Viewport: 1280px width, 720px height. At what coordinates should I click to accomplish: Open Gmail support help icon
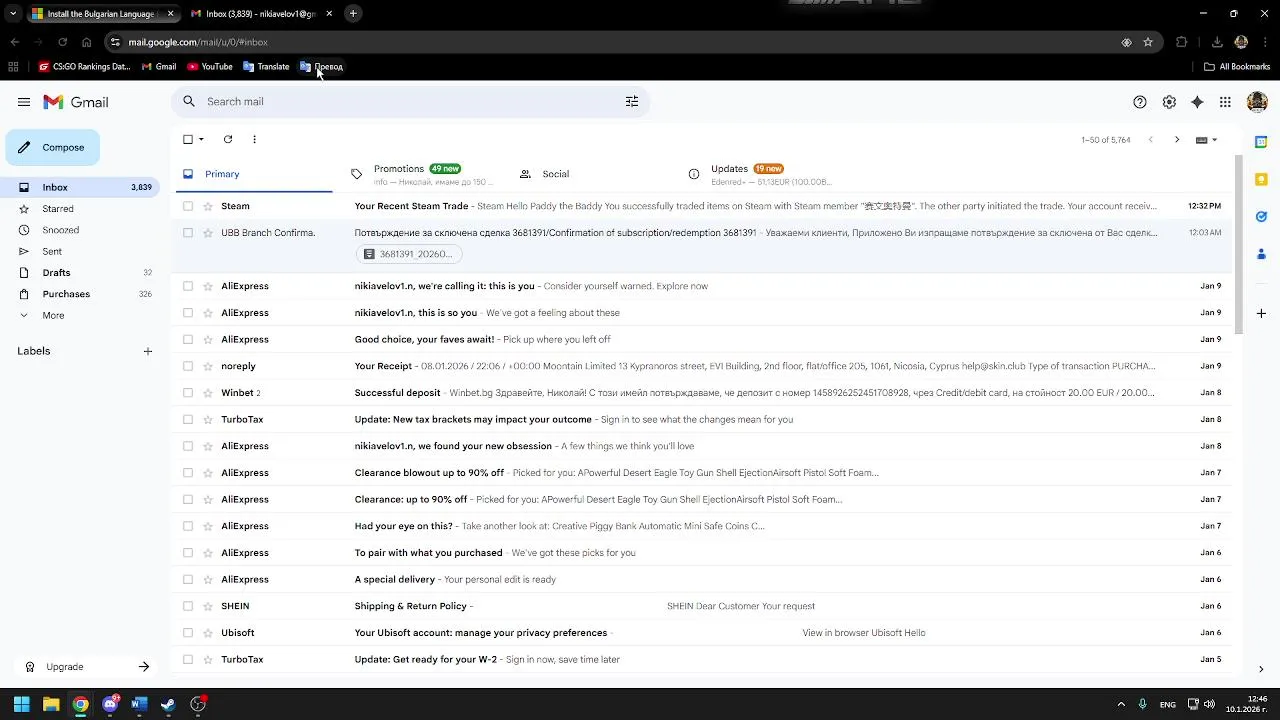[x=1140, y=102]
